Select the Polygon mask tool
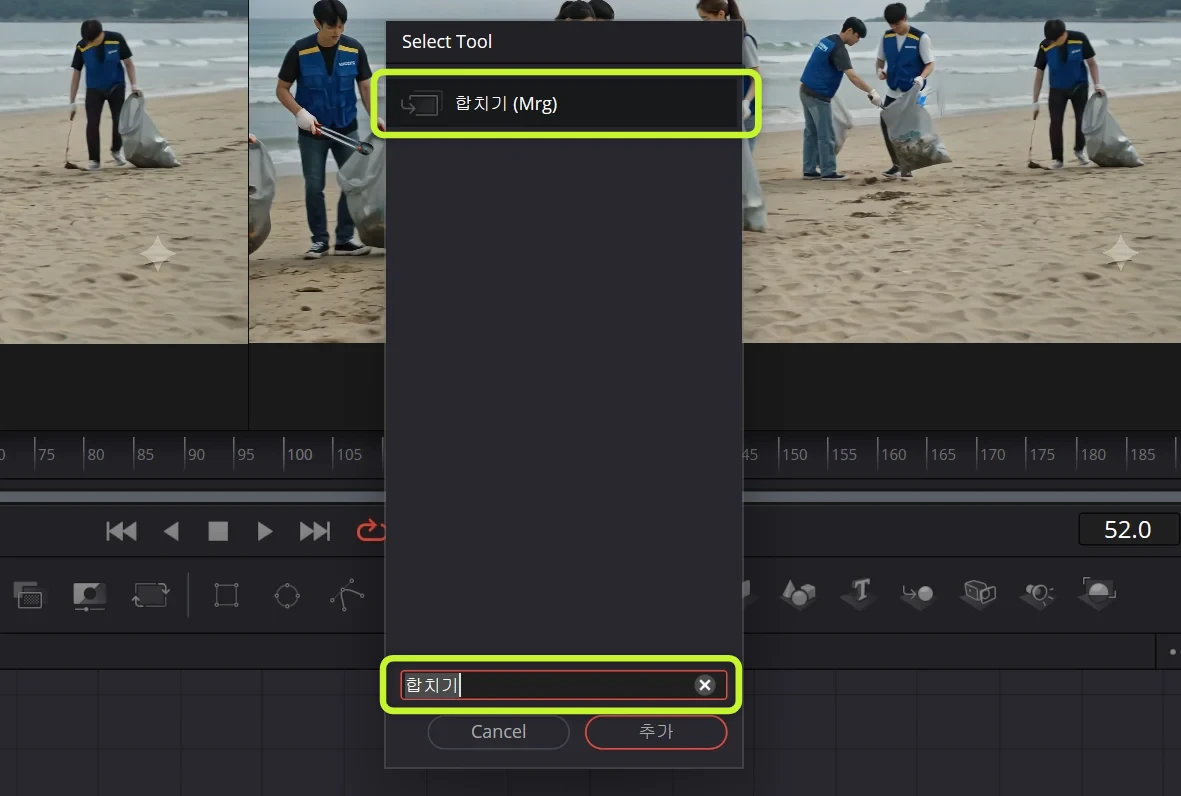This screenshot has height=796, width=1181. [x=347, y=595]
